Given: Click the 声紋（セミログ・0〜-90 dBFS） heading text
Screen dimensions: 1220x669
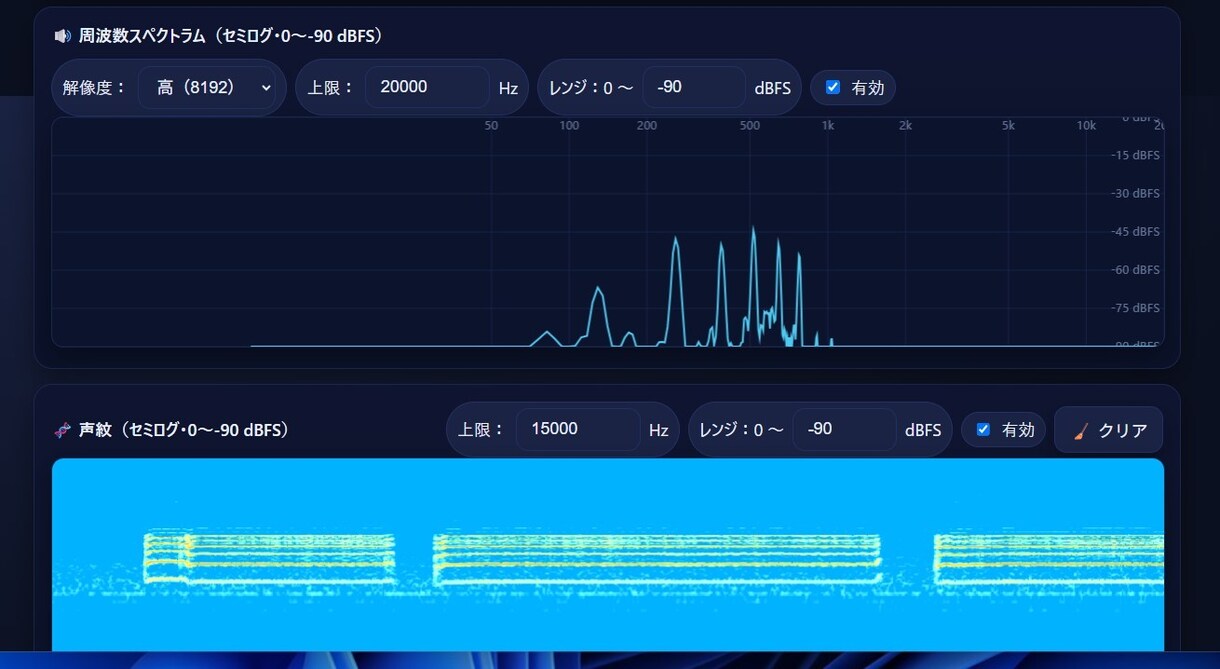Looking at the screenshot, I should [x=187, y=430].
